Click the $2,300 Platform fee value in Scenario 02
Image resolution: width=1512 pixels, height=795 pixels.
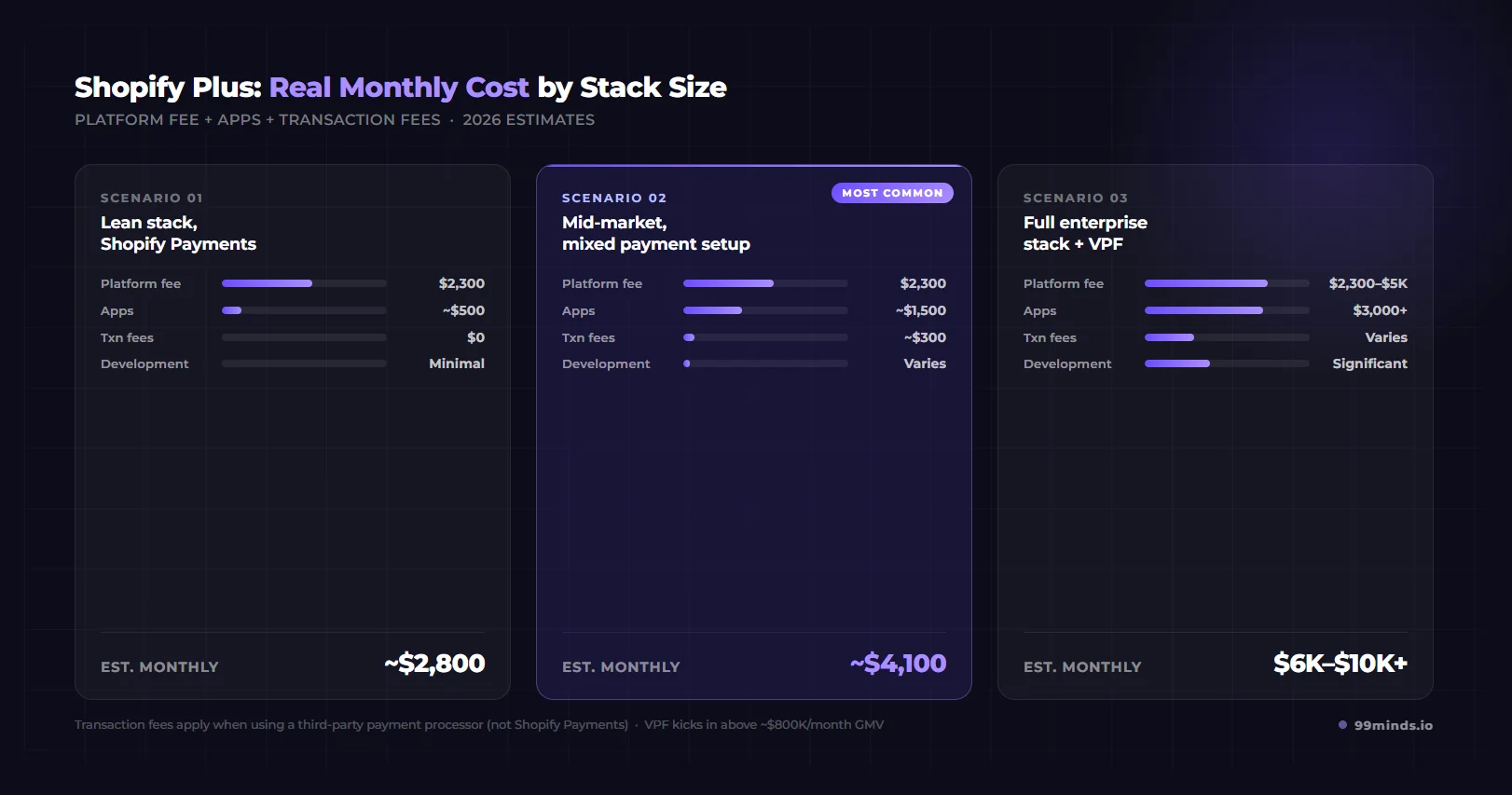(x=923, y=283)
